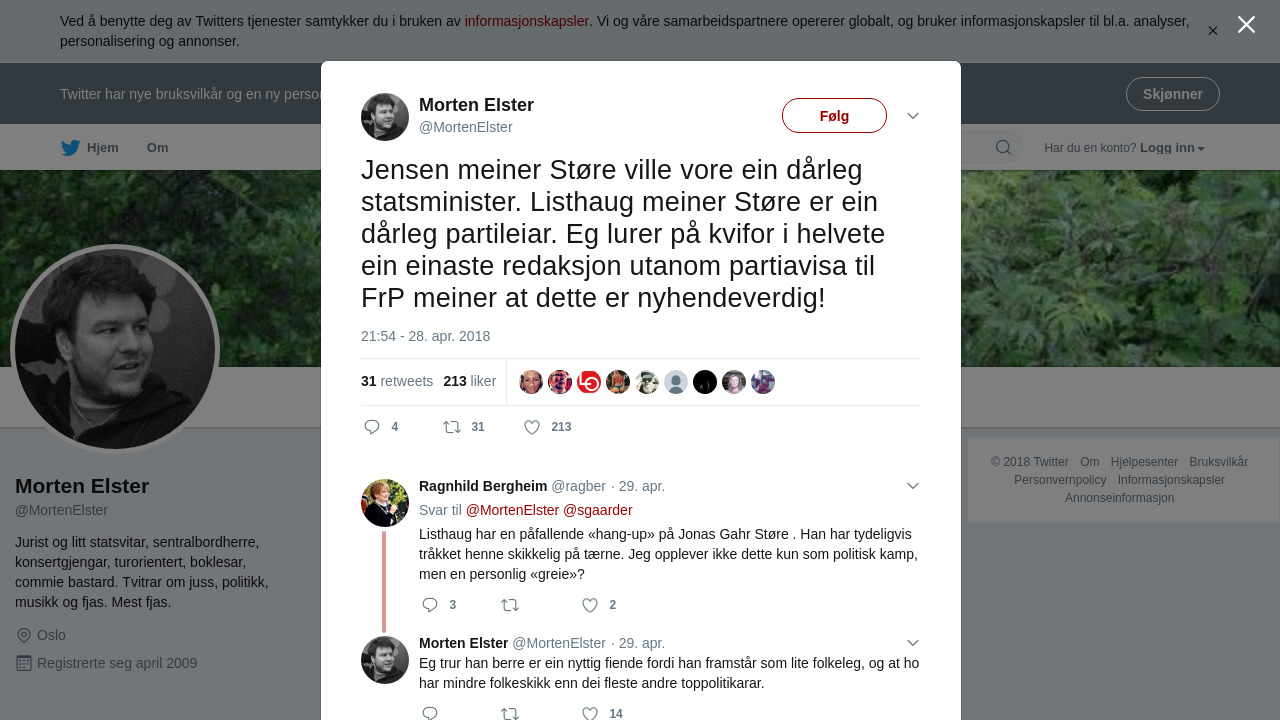This screenshot has width=1280, height=720.
Task: Like Ragnhild Bergheim's reply tweet
Action: [599, 605]
